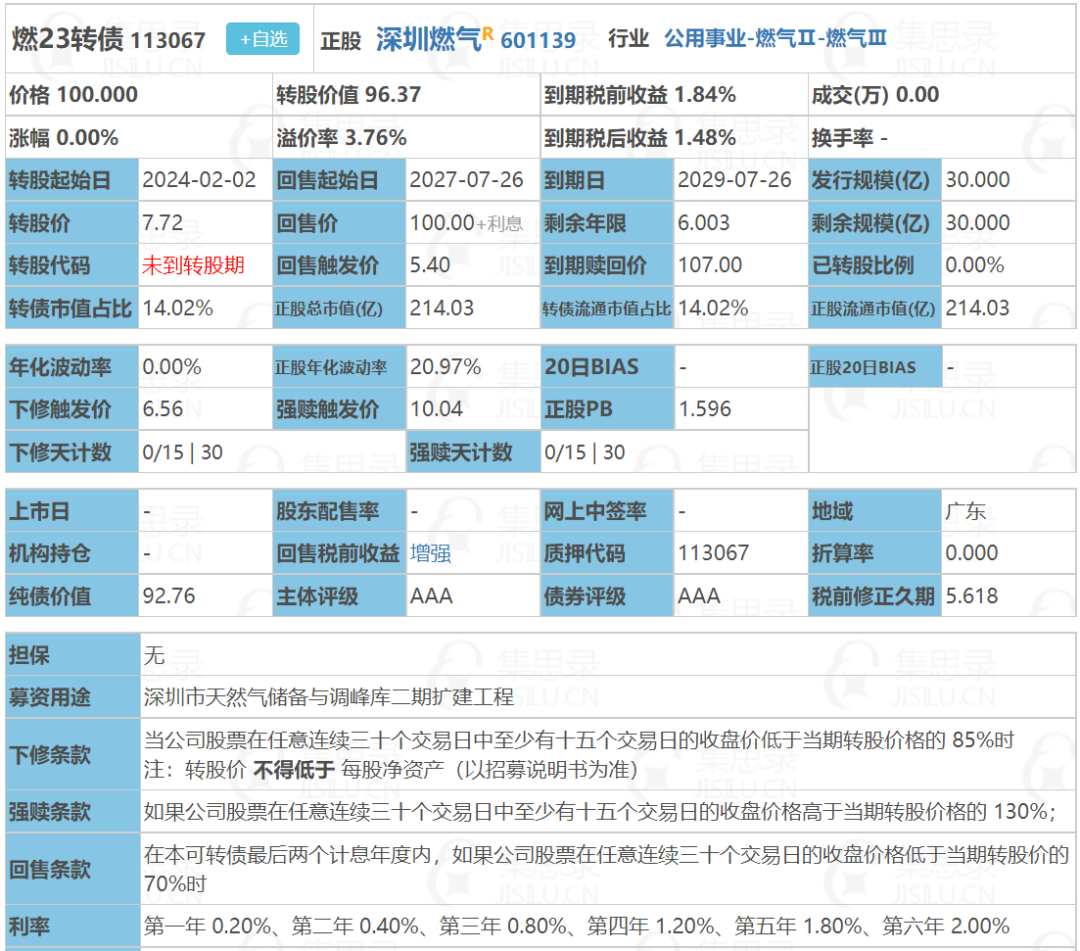1080x951 pixels.
Task: Open stock code 601139 link
Action: 538,41
